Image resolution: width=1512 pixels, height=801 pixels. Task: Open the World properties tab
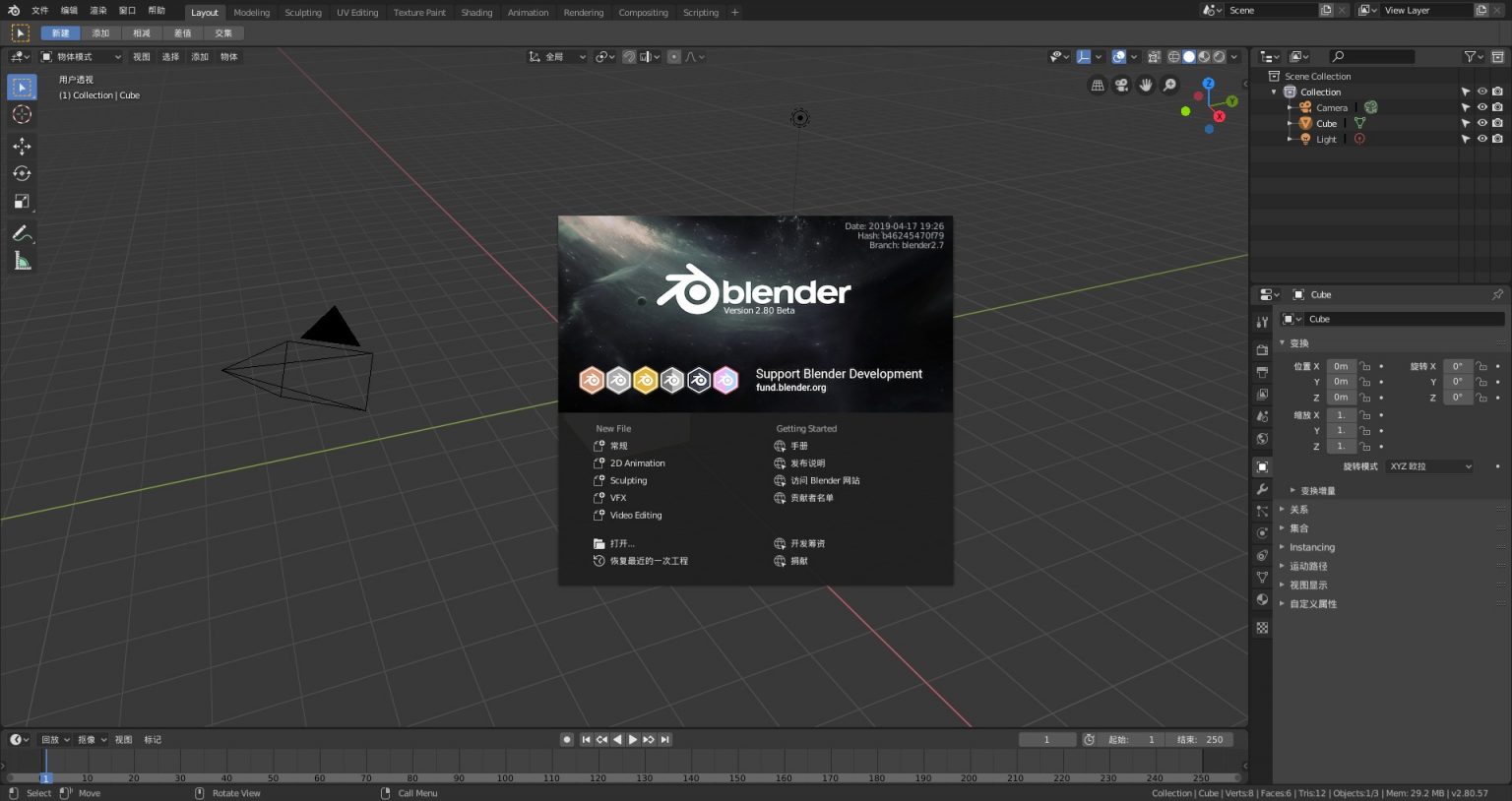(1262, 439)
